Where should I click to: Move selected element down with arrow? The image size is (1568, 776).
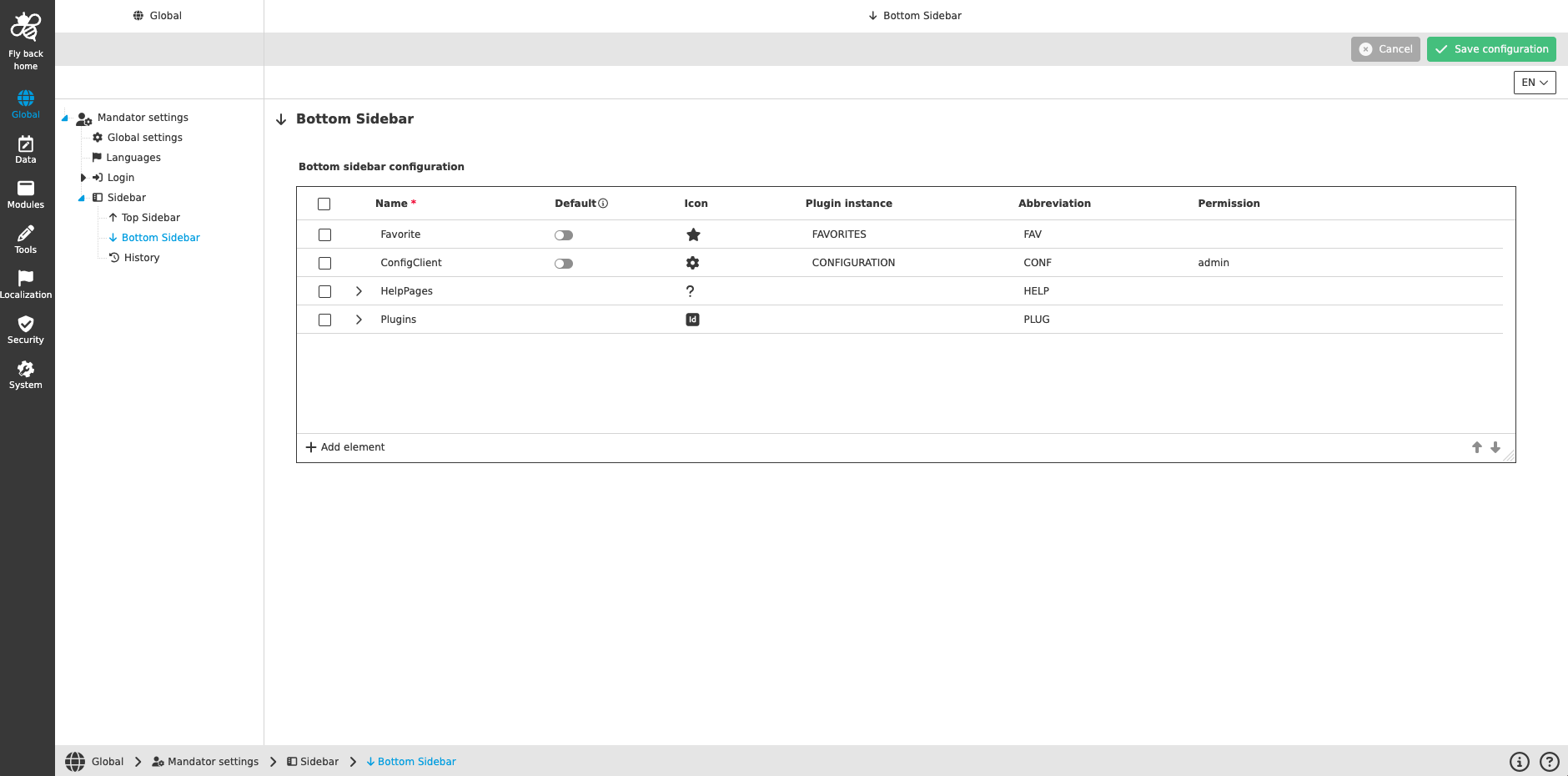[1495, 447]
